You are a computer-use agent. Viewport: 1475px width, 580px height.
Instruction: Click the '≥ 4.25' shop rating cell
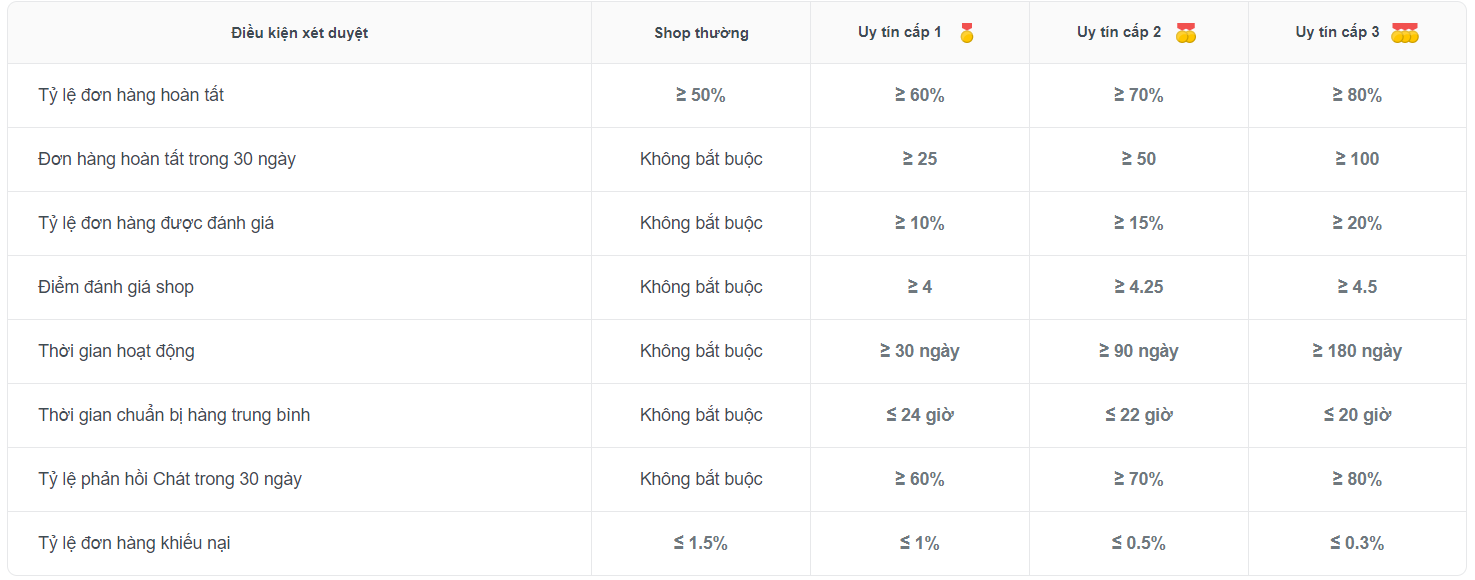coord(1138,287)
